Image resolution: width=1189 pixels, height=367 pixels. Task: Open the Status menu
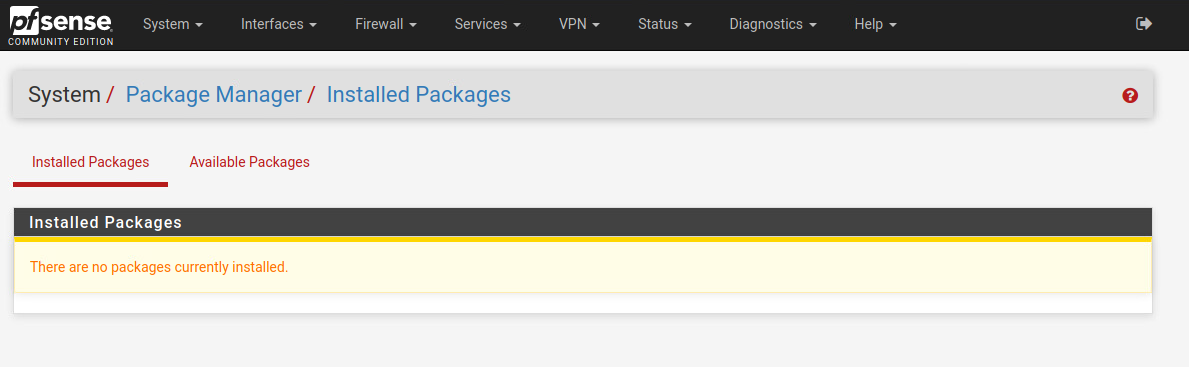[x=665, y=24]
